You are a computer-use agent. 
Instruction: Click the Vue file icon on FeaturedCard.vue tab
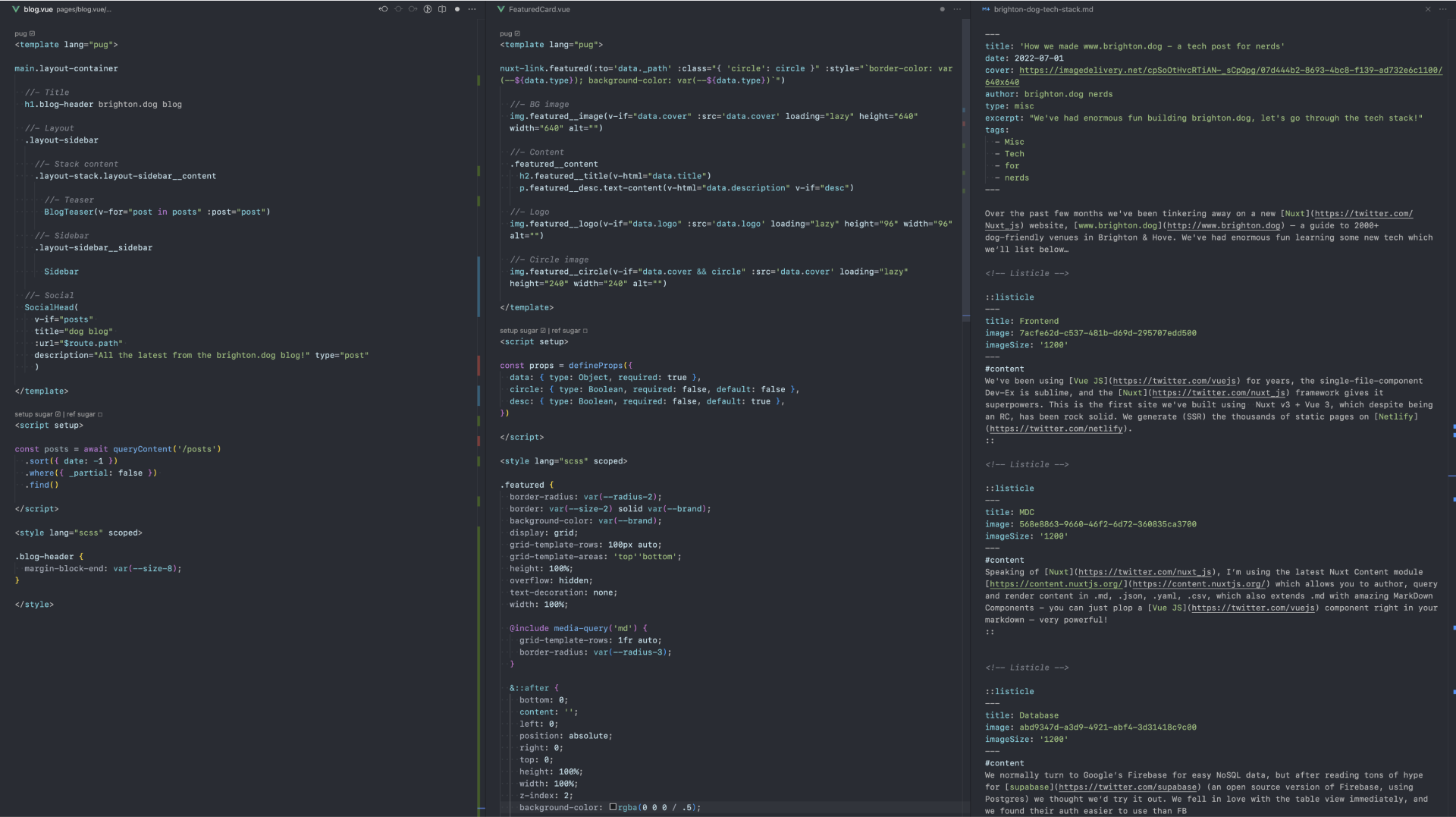(501, 9)
